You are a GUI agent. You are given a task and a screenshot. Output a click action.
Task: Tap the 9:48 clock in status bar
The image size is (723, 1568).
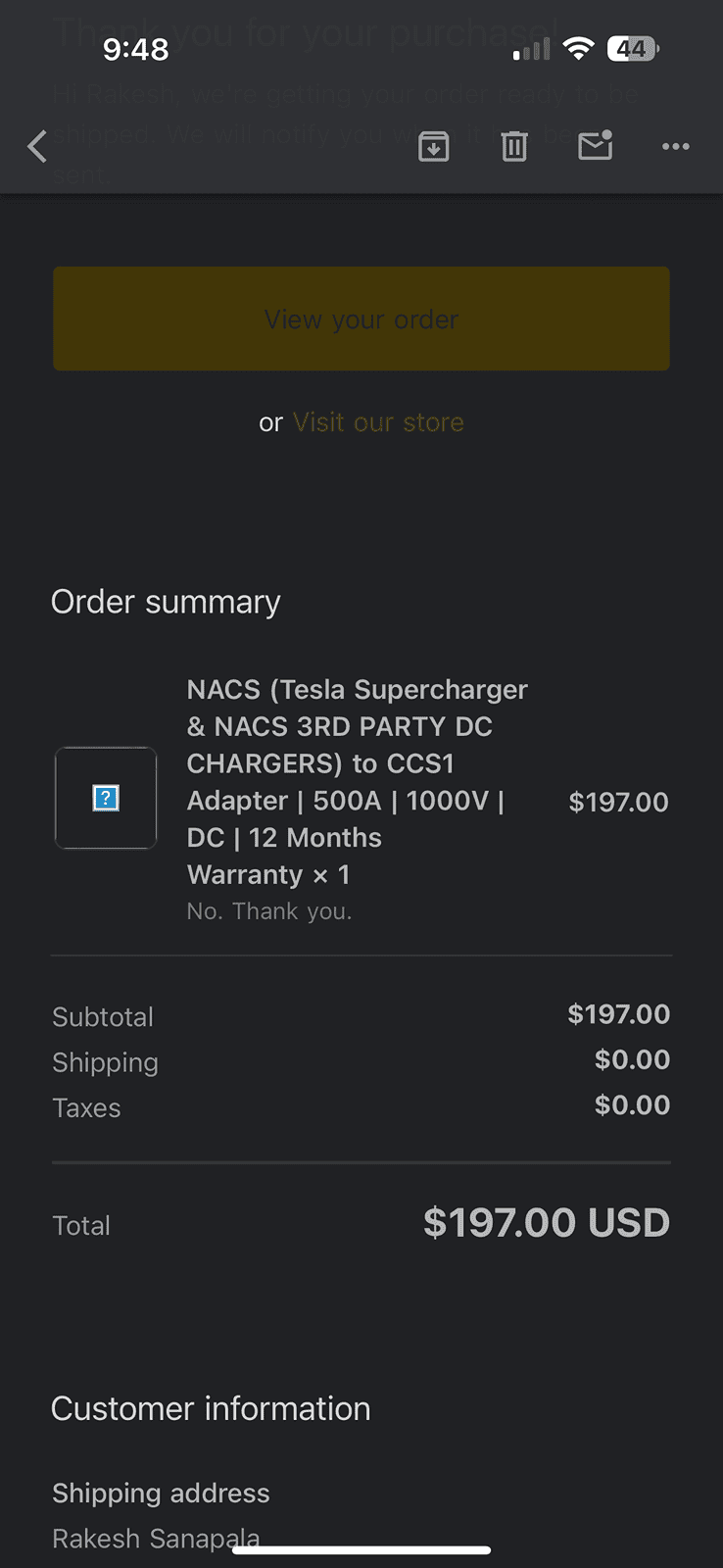pyautogui.click(x=135, y=49)
